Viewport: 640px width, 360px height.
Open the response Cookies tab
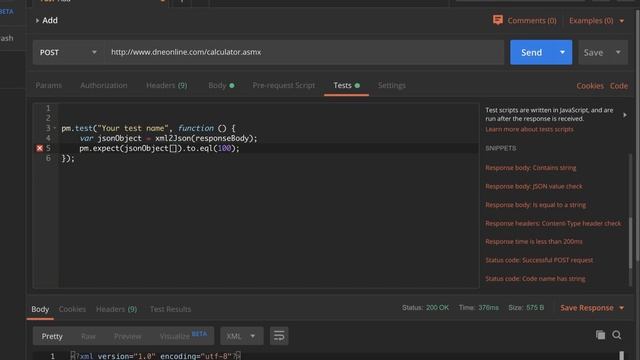point(72,309)
